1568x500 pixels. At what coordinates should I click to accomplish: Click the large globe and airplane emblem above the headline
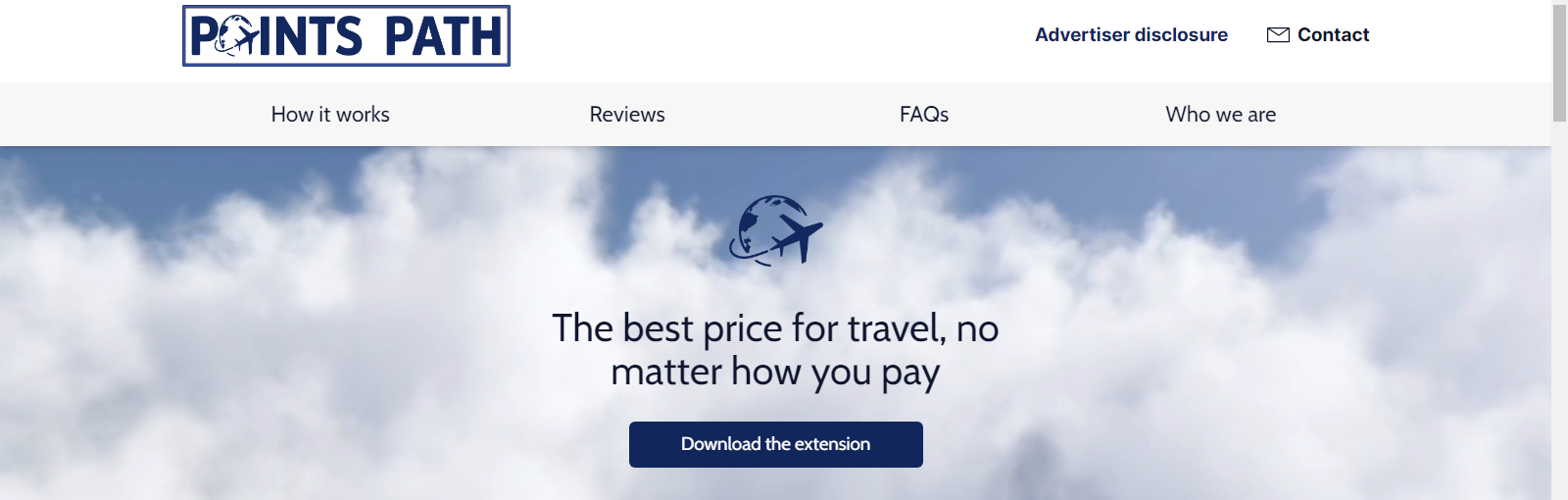tap(775, 230)
